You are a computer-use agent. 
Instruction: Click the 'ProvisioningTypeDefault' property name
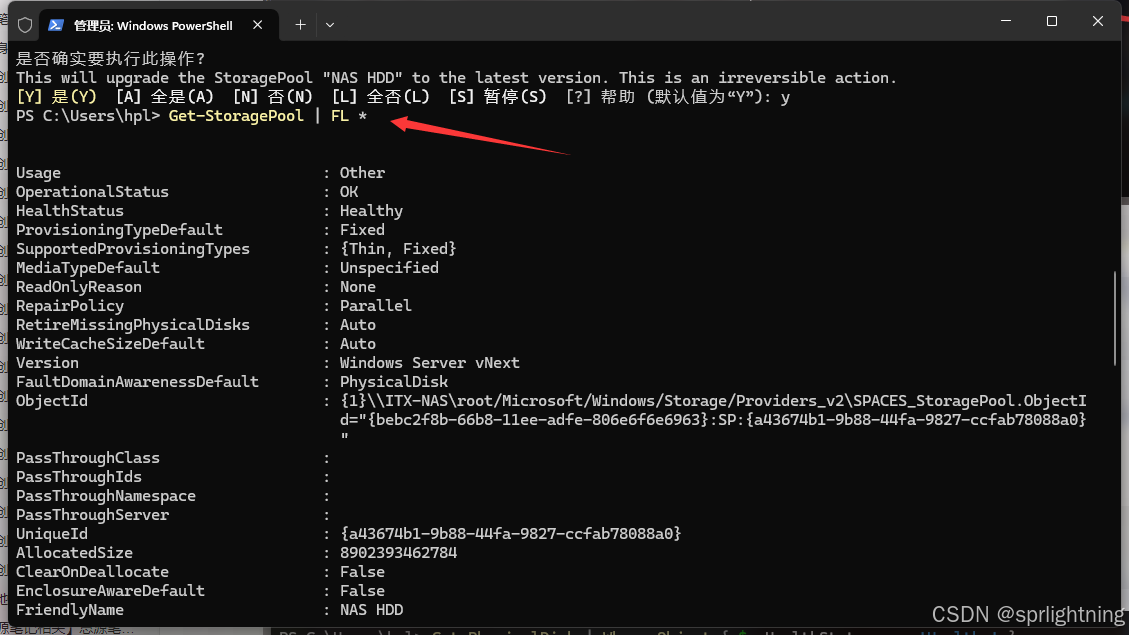[x=120, y=230]
